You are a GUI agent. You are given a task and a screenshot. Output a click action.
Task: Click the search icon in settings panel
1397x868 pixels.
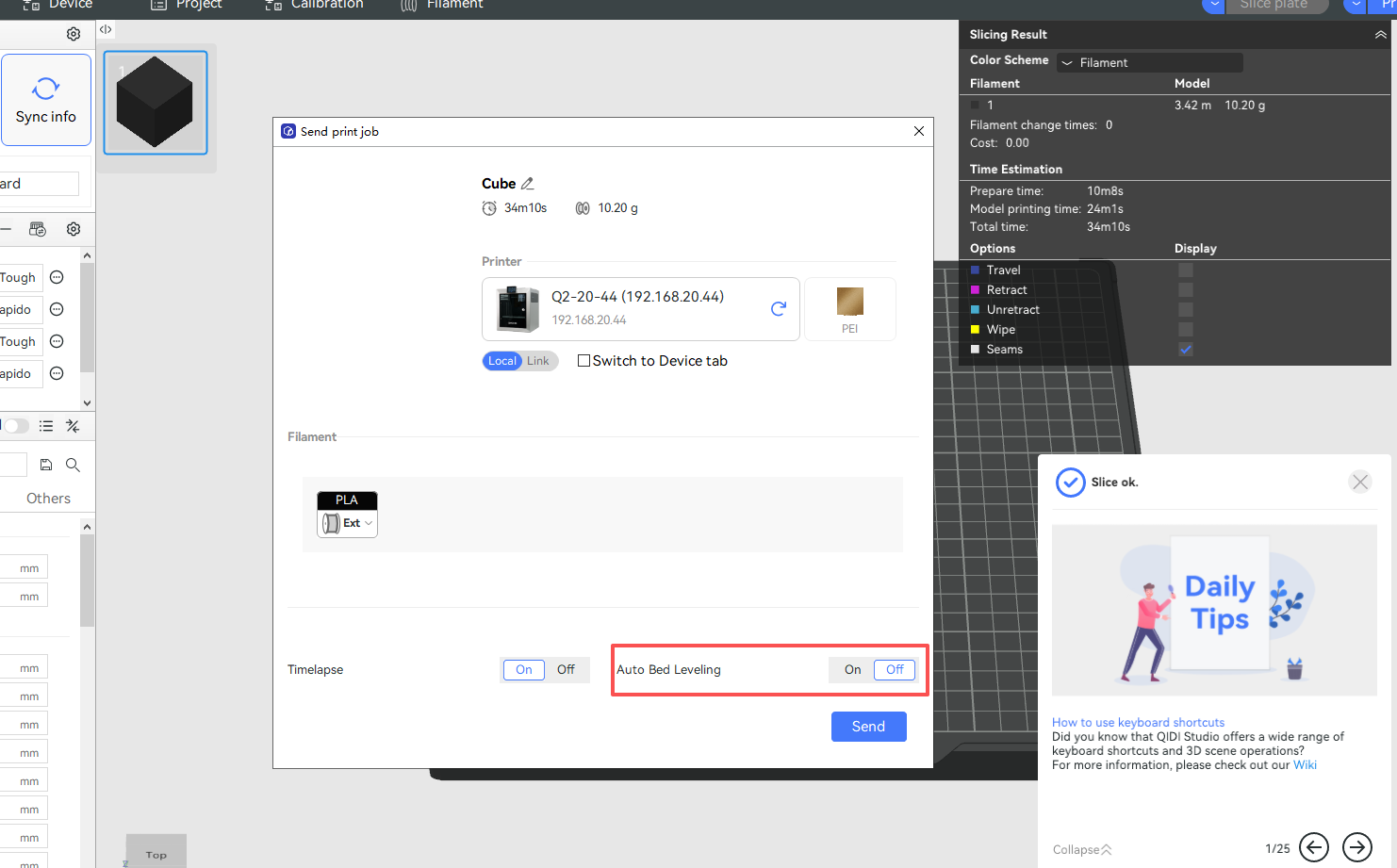(x=73, y=465)
